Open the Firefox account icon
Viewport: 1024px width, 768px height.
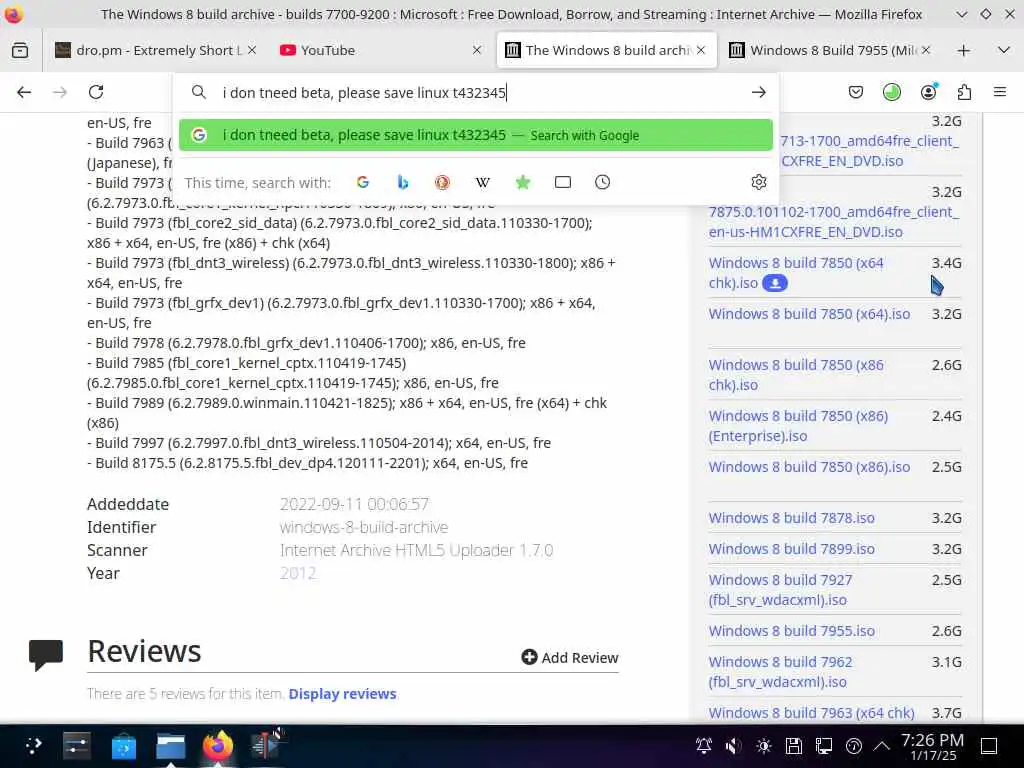pyautogui.click(x=928, y=92)
